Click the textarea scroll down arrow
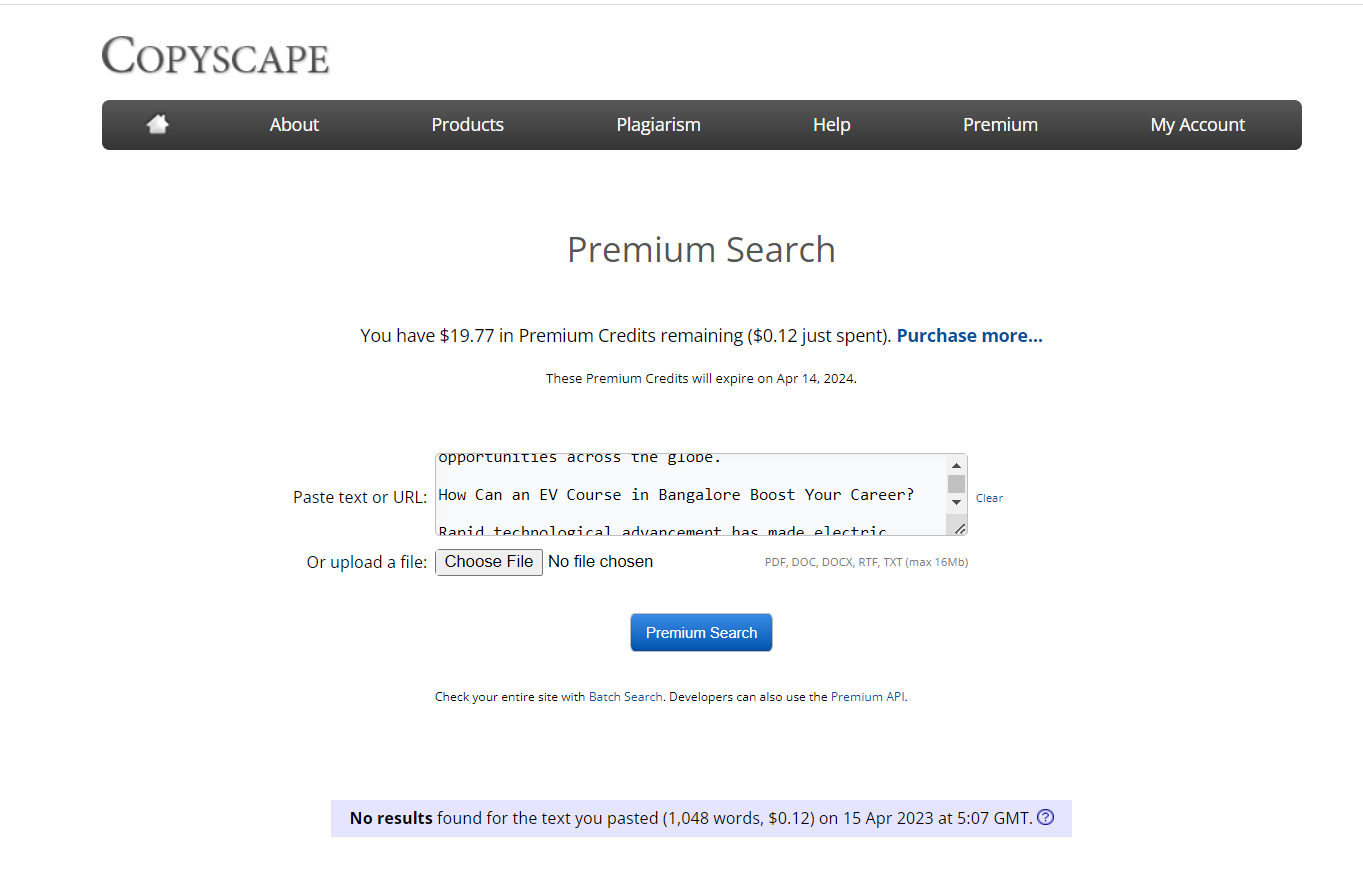The image size is (1363, 880). 956,502
